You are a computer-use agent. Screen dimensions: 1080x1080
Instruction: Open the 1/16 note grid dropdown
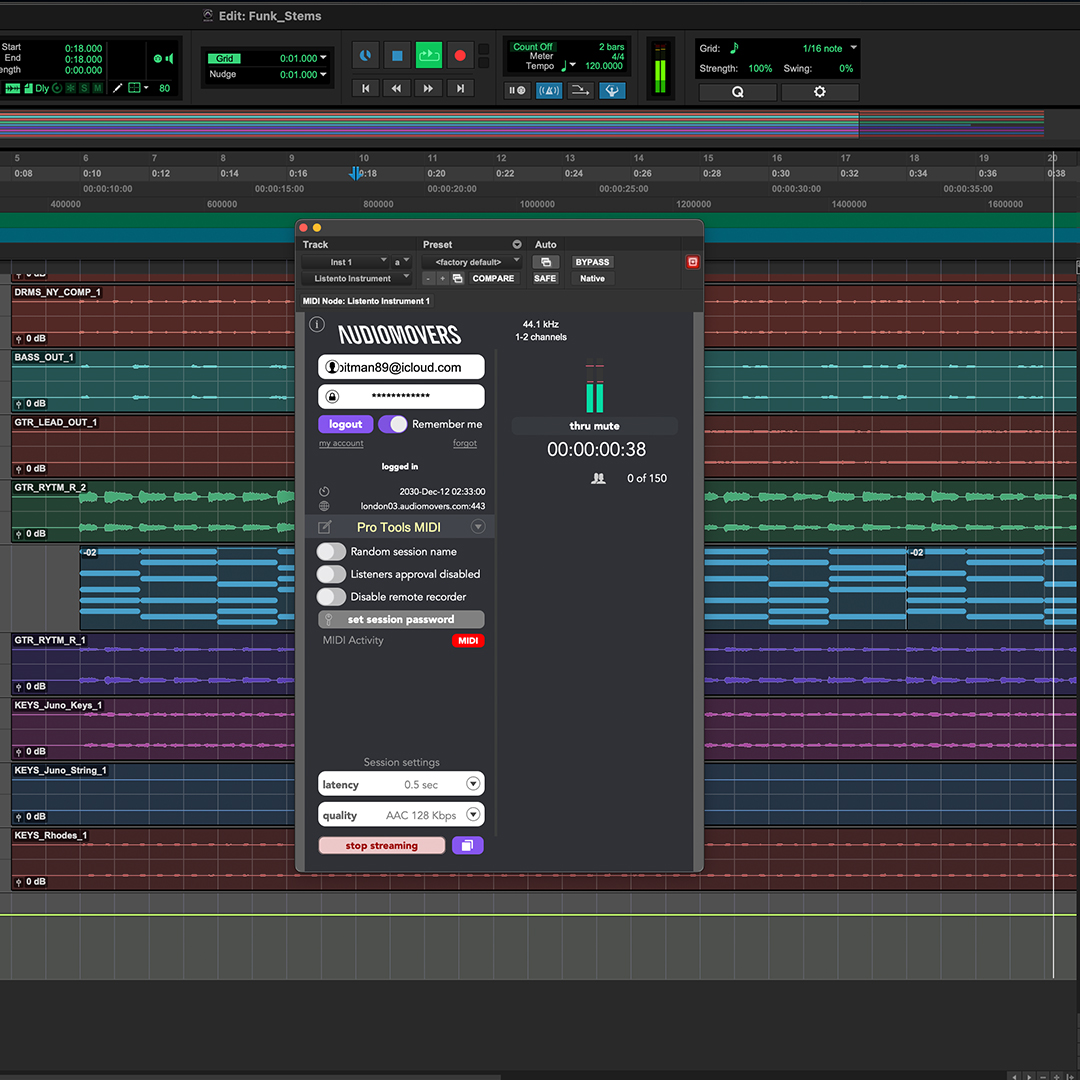point(853,48)
